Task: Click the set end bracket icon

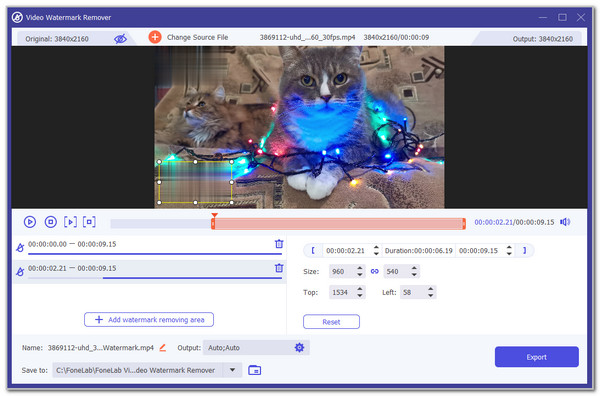Action: point(524,250)
